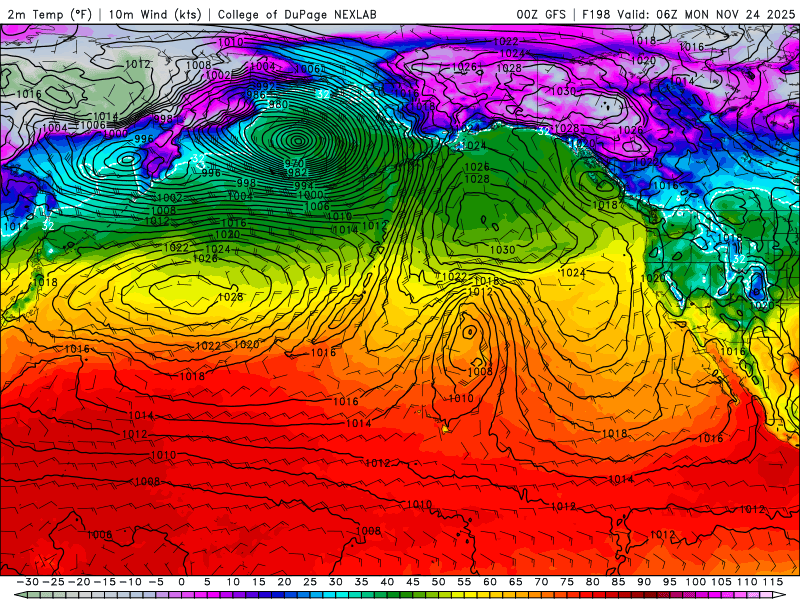Screen dimensions: 800x600
Task: Click the "992" isobar label
Action: [266, 86]
